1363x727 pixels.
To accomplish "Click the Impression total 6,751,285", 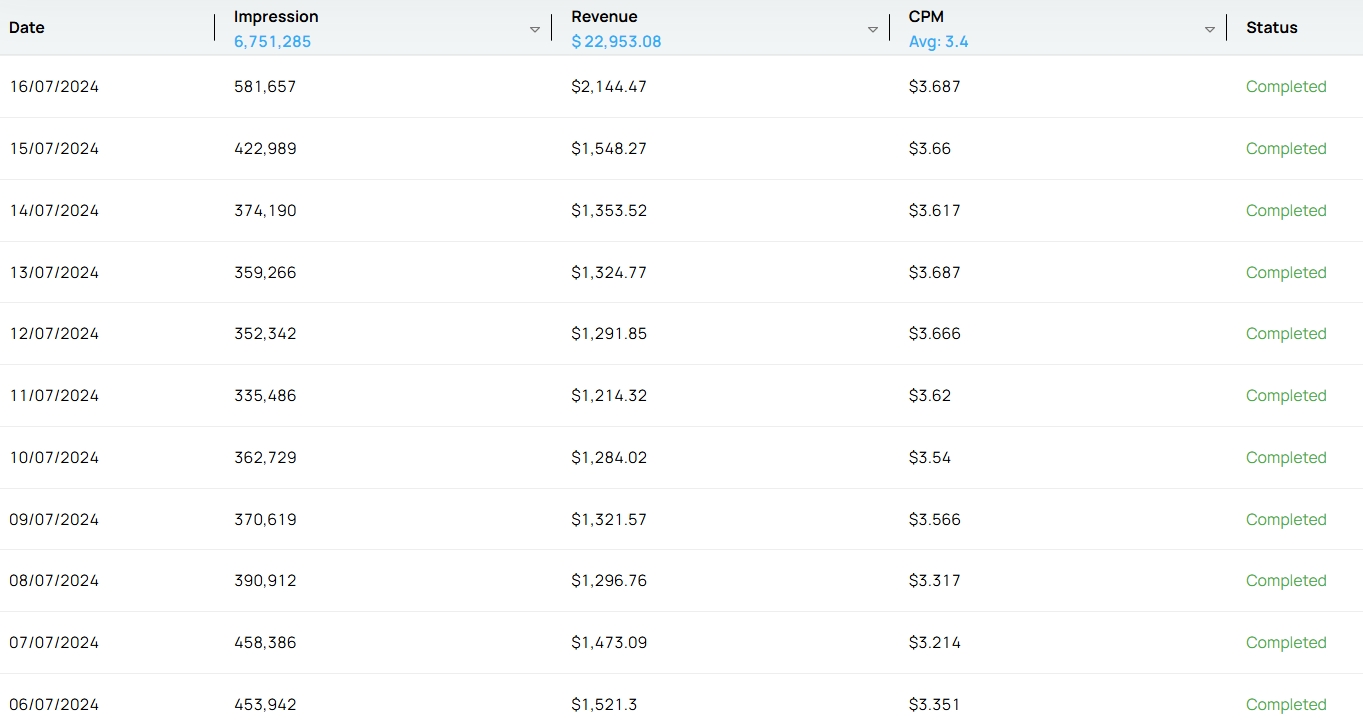I will (272, 42).
